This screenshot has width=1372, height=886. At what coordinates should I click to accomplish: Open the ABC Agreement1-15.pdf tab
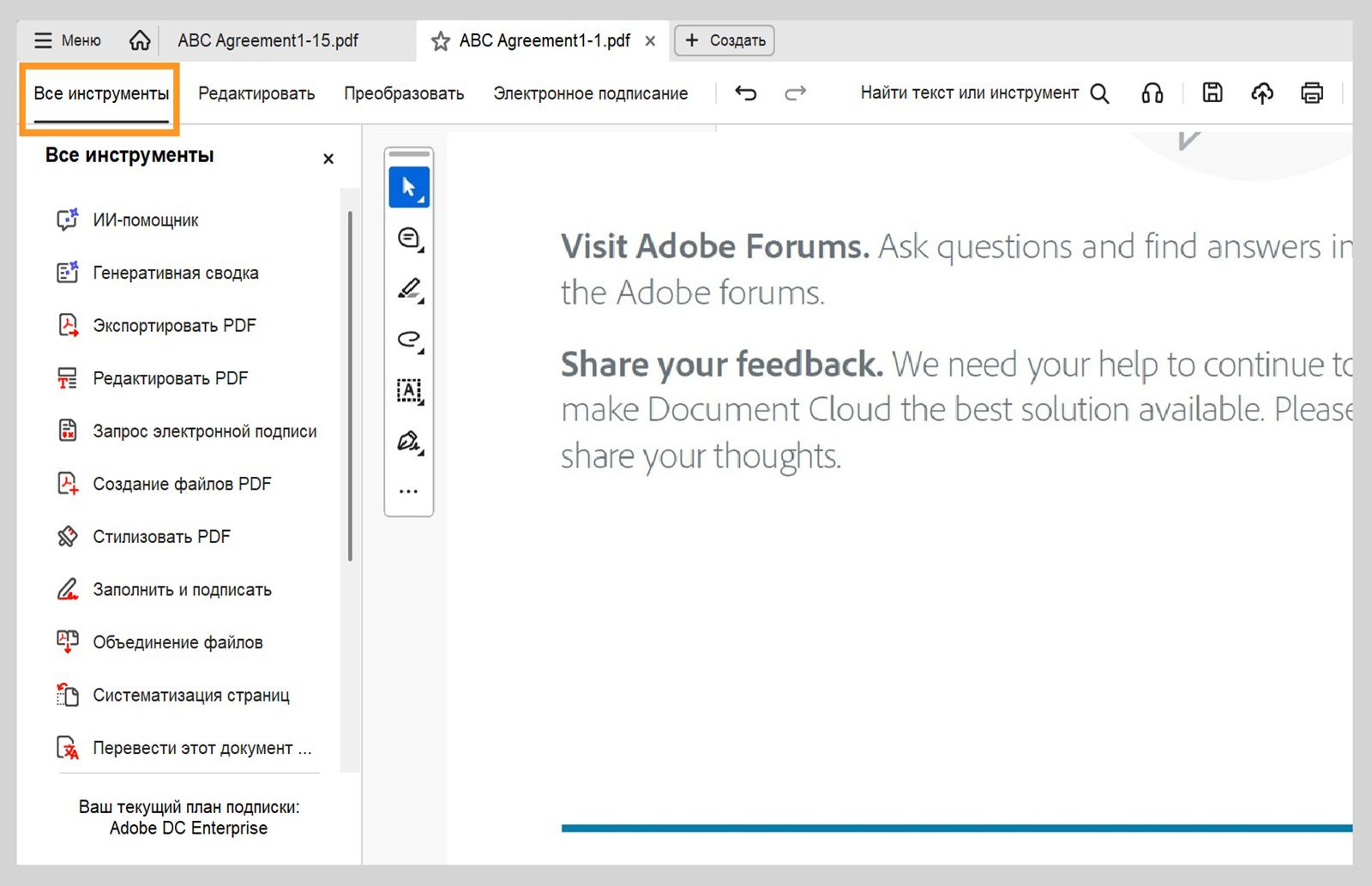pyautogui.click(x=268, y=40)
